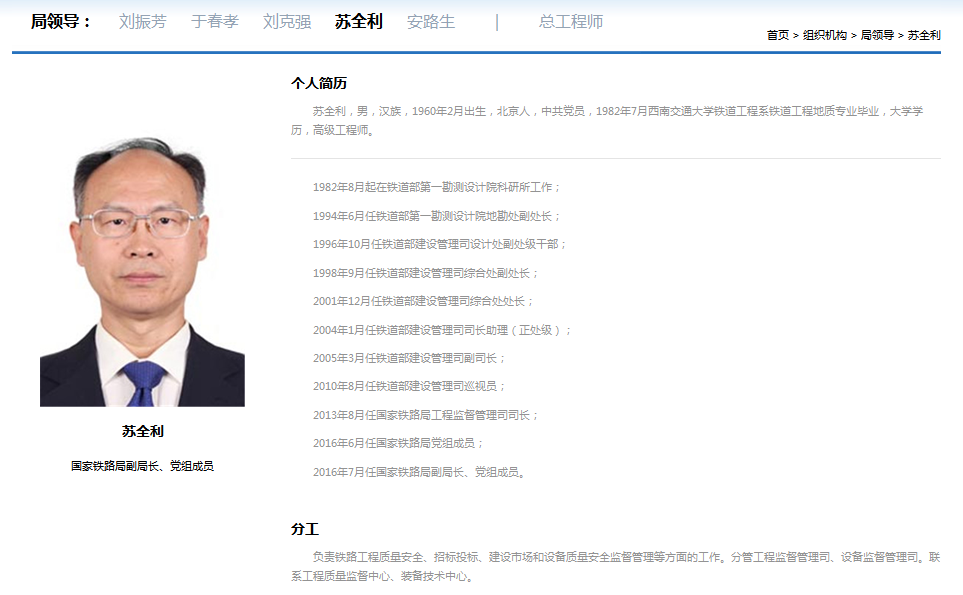The image size is (963, 595).
Task: Click the 分工 paragraph starting 负责铁路工程质量安全
Action: (x=615, y=567)
